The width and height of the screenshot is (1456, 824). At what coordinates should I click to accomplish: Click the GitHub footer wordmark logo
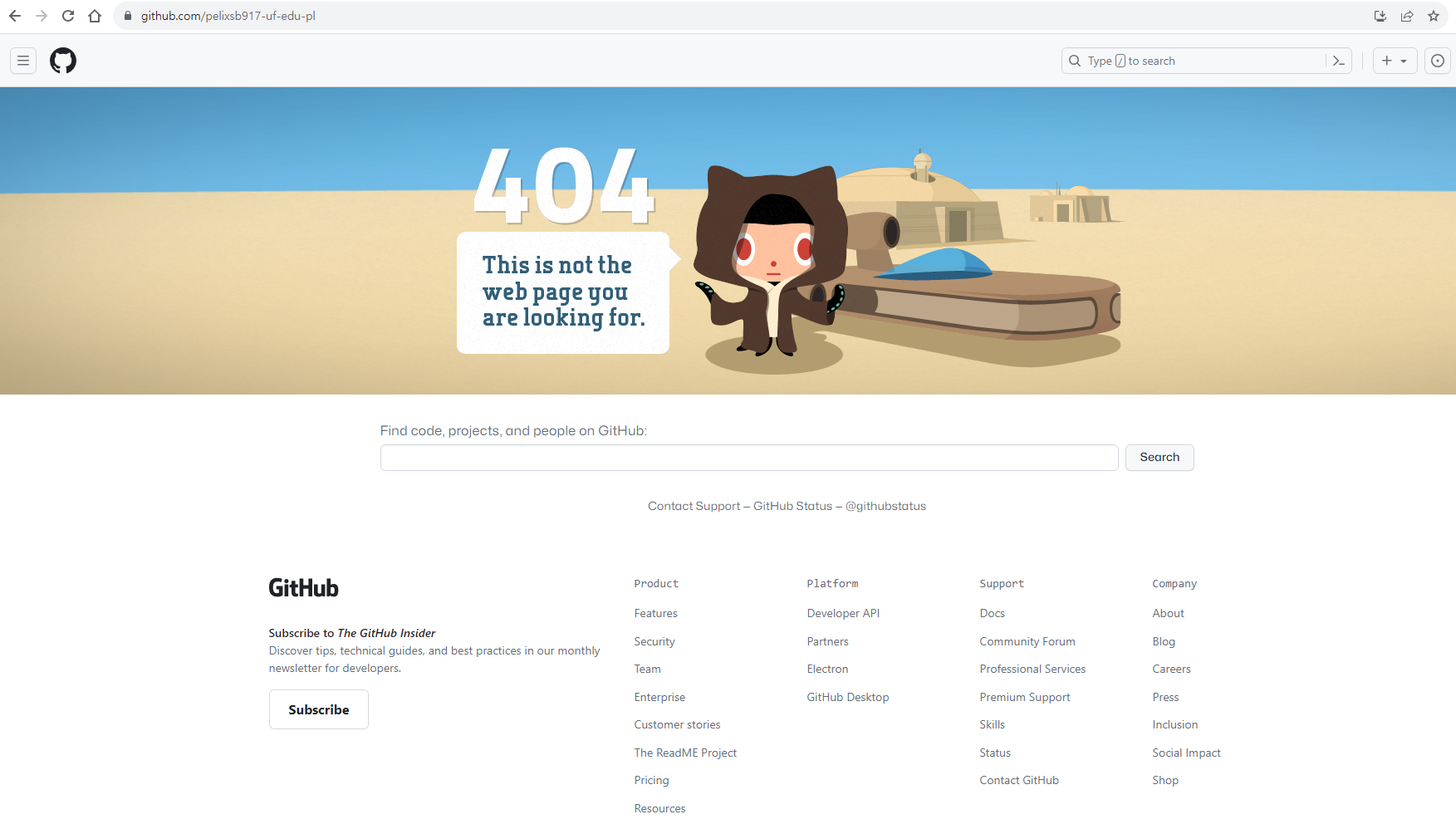pos(304,588)
